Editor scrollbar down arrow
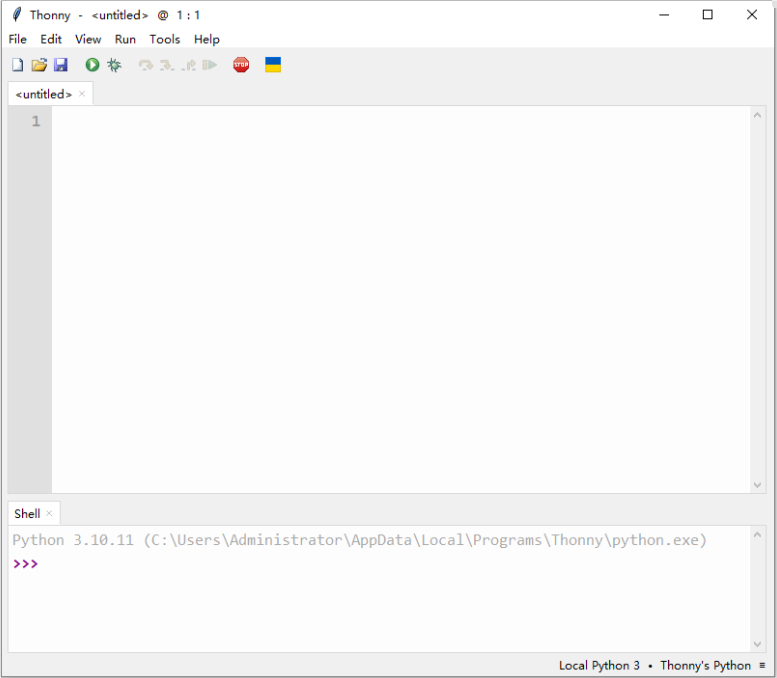Viewport: 777px width, 678px height. point(757,485)
